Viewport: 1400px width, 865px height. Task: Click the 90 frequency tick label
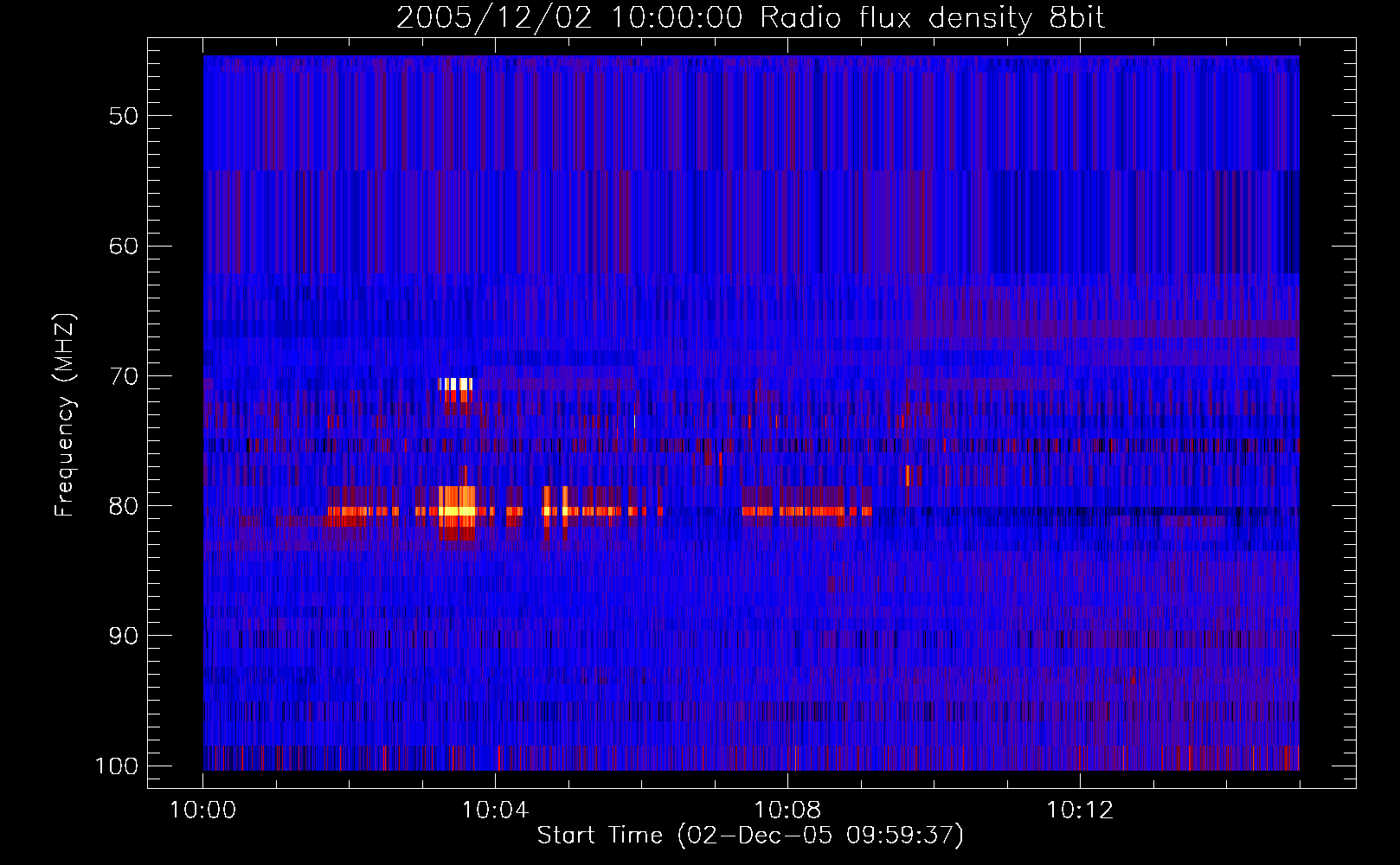124,636
